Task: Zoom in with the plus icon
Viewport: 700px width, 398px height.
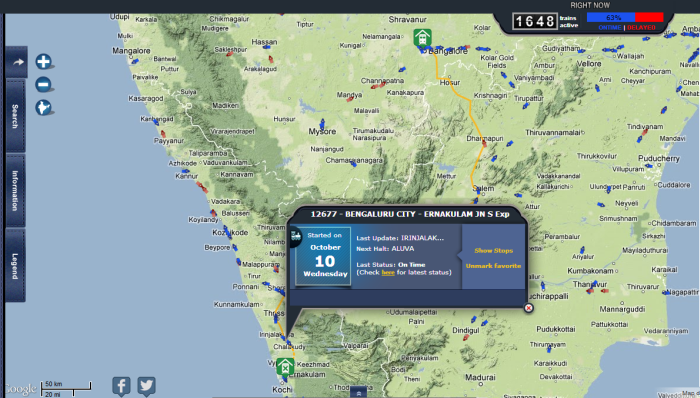Action: click(43, 62)
